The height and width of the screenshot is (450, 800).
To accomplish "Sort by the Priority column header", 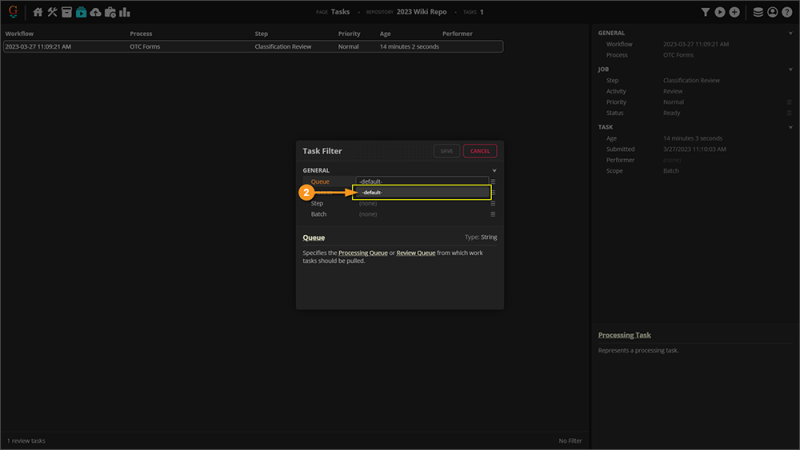I will coord(349,34).
